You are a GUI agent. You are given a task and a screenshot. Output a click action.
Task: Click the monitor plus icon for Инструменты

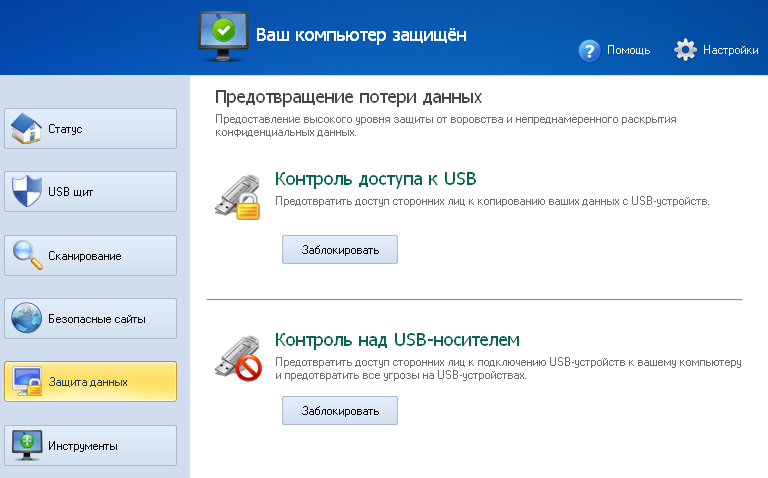[x=26, y=445]
